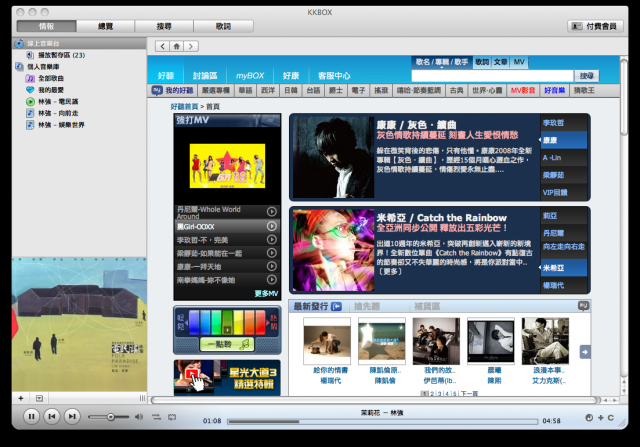Select VIP回饋 in featured list

564,192
